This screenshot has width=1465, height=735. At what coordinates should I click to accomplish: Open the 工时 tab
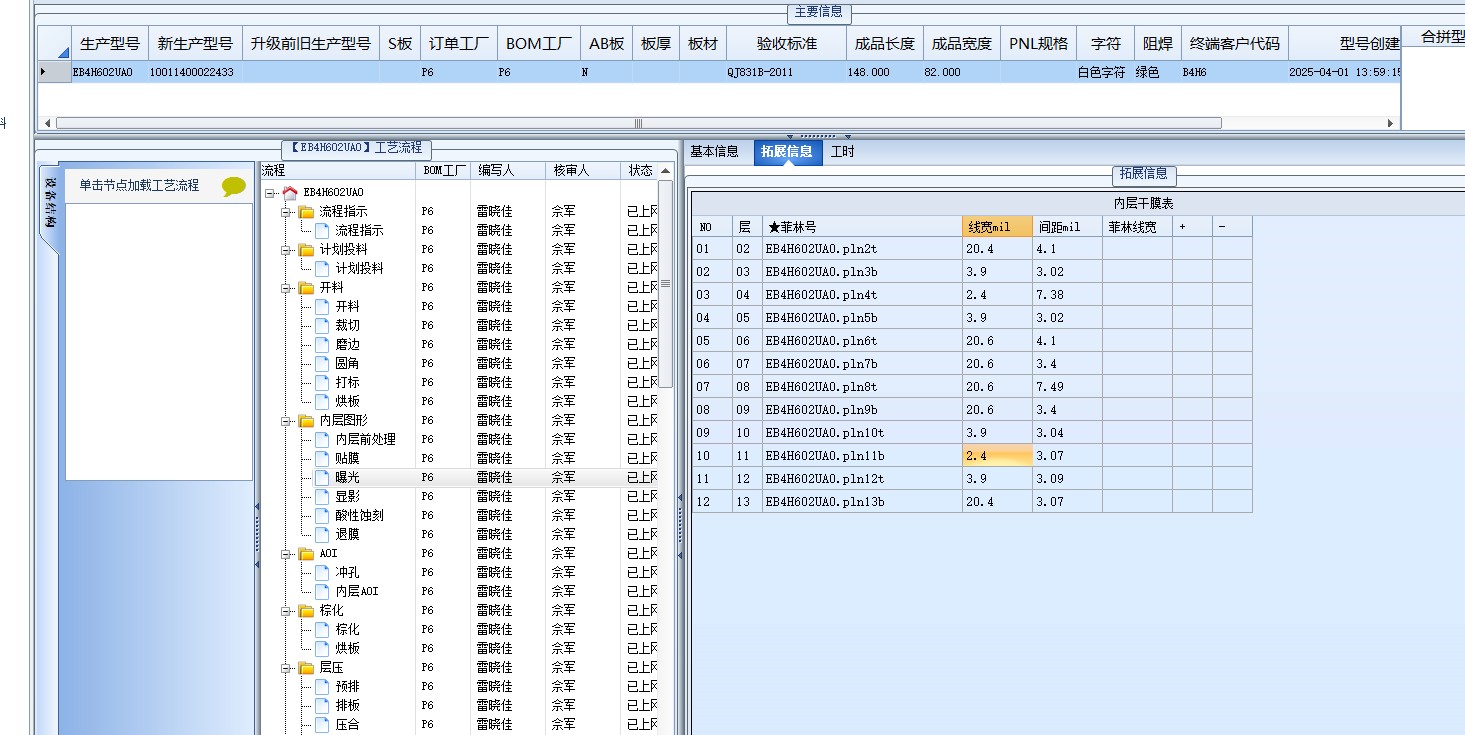tap(842, 152)
